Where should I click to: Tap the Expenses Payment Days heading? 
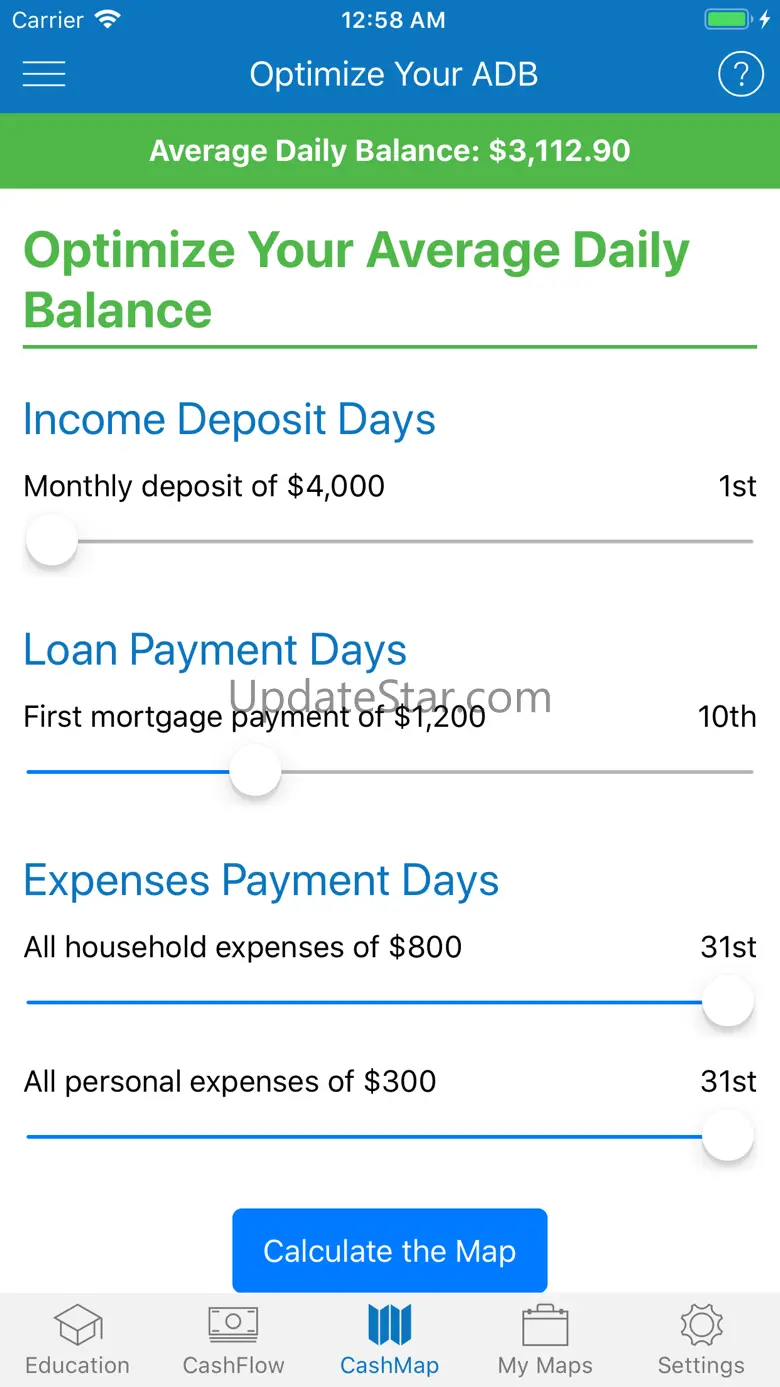(261, 881)
